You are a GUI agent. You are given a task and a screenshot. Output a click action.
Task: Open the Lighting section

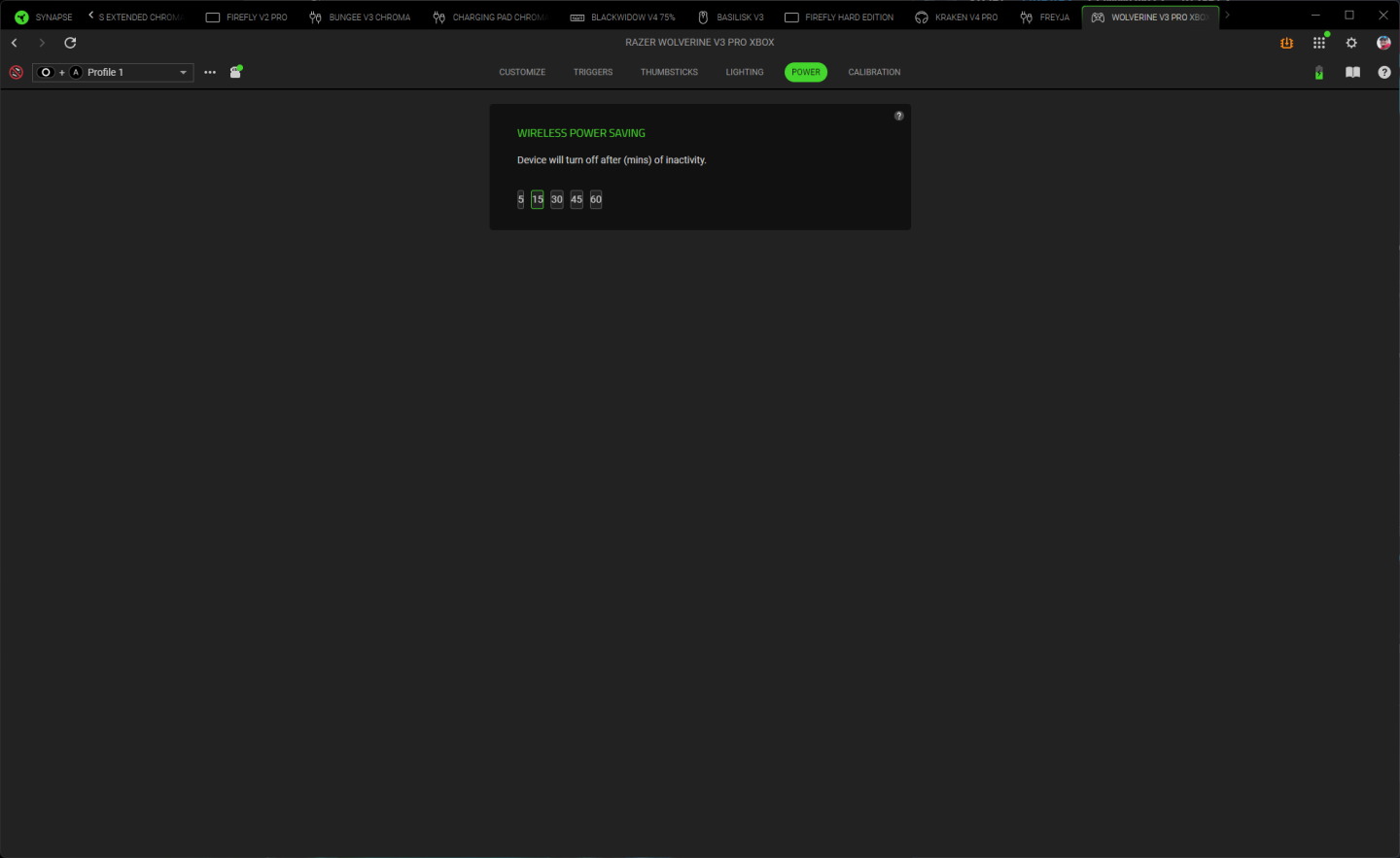[x=745, y=72]
